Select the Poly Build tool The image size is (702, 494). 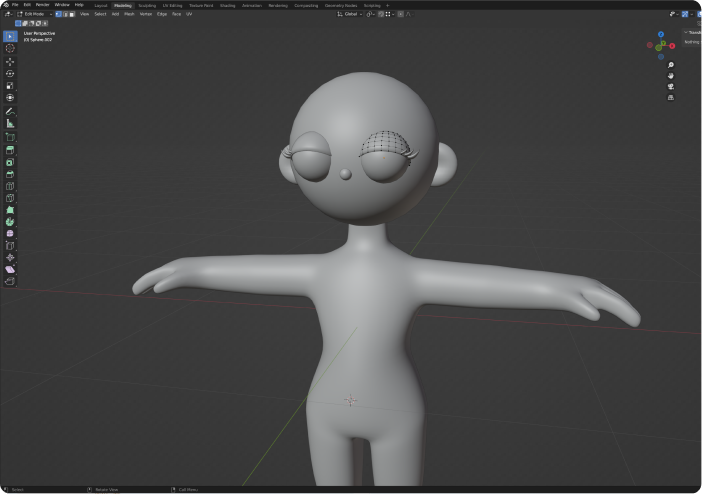[10, 210]
